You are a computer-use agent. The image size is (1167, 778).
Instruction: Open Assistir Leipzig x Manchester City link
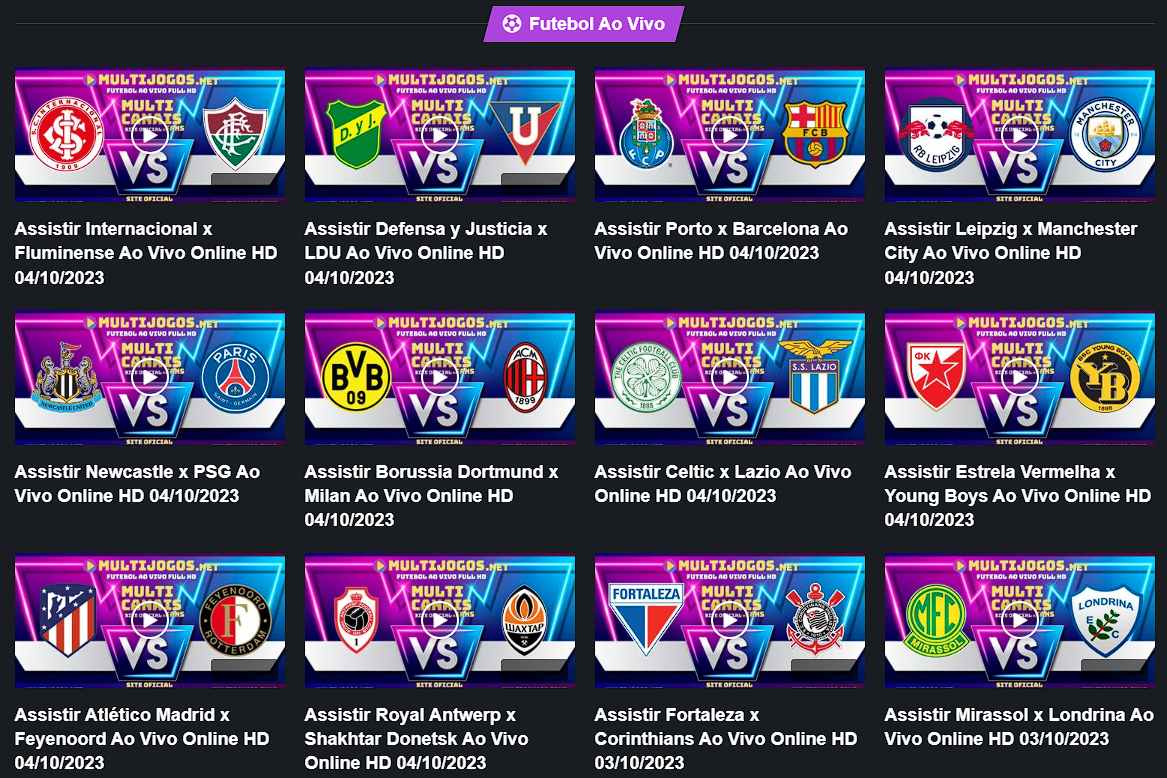(1011, 253)
